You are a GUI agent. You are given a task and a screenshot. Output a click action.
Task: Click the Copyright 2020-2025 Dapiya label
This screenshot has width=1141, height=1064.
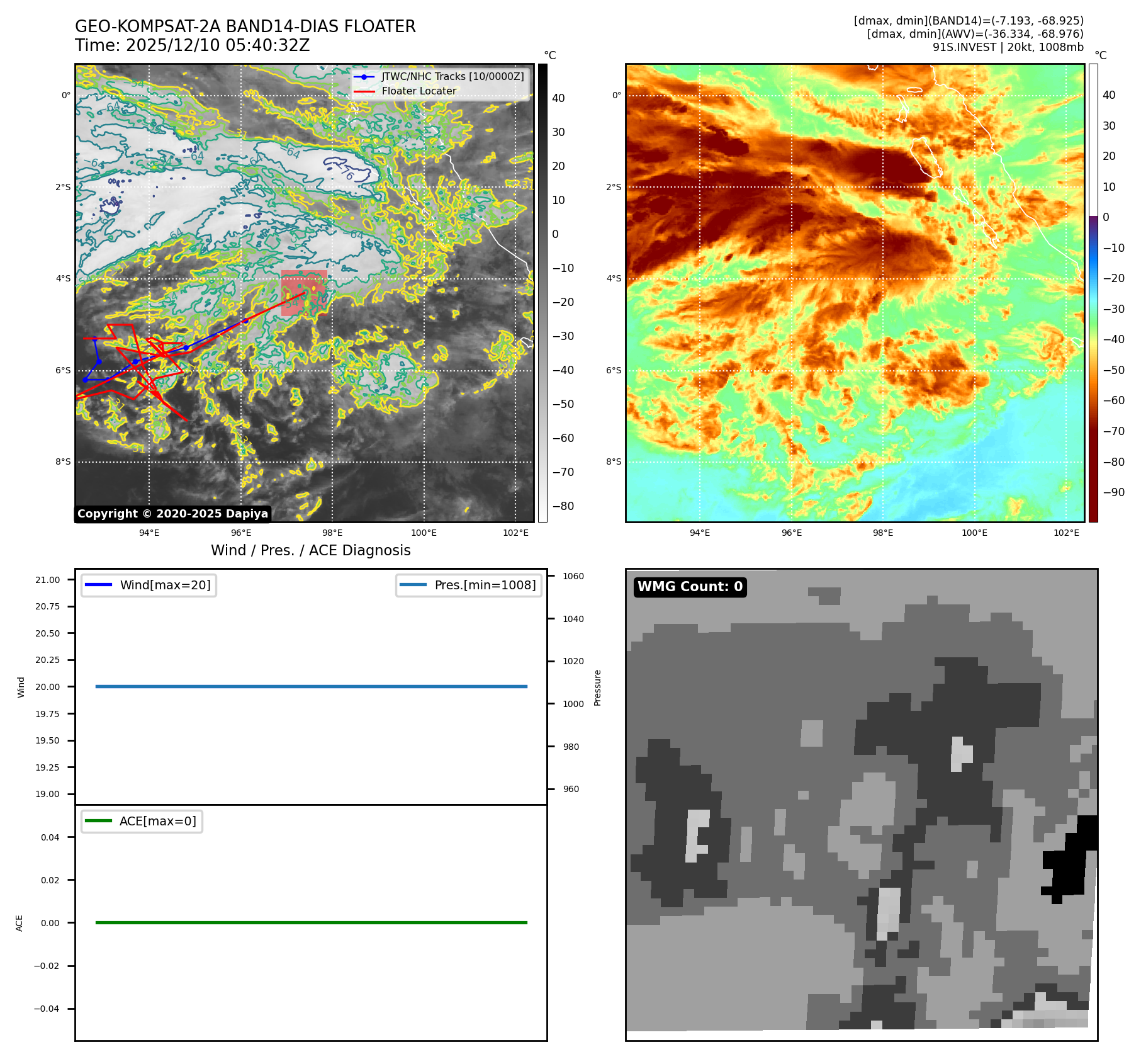pyautogui.click(x=172, y=514)
